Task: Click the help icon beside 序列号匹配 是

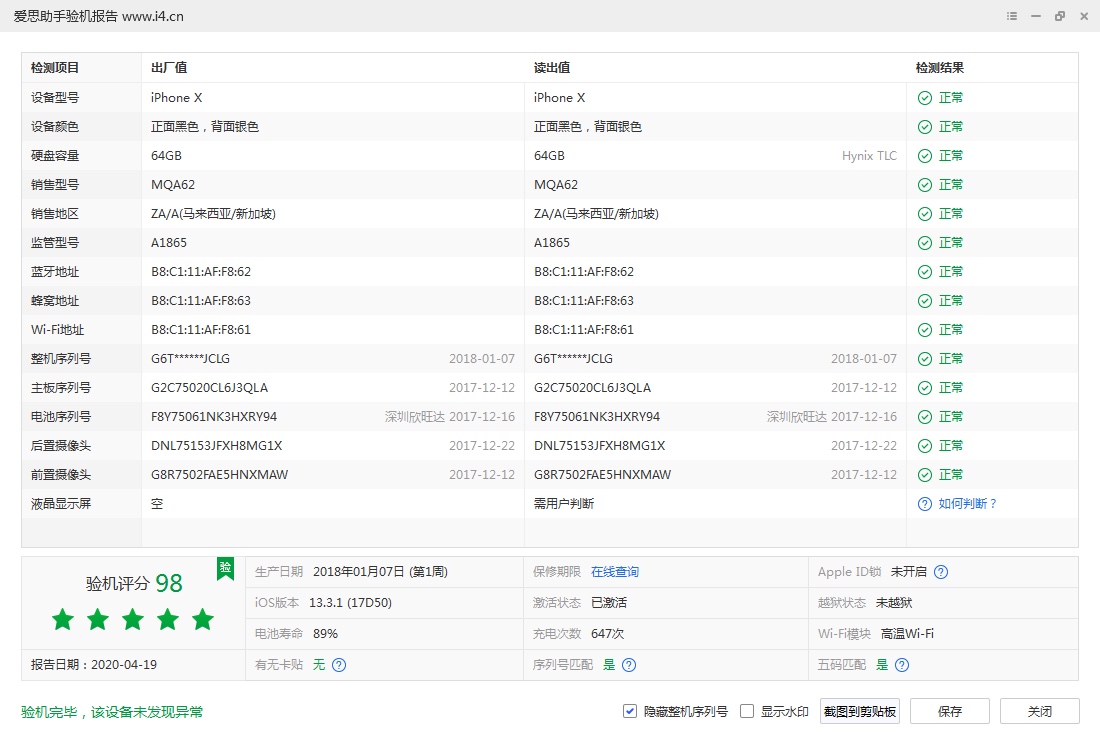Action: 629,665
